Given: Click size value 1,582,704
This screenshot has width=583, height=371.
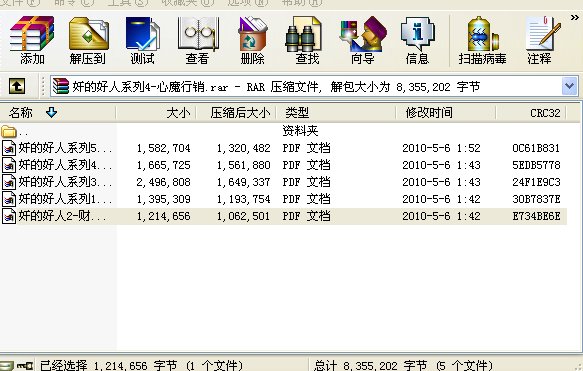Looking at the screenshot, I should click(164, 148).
